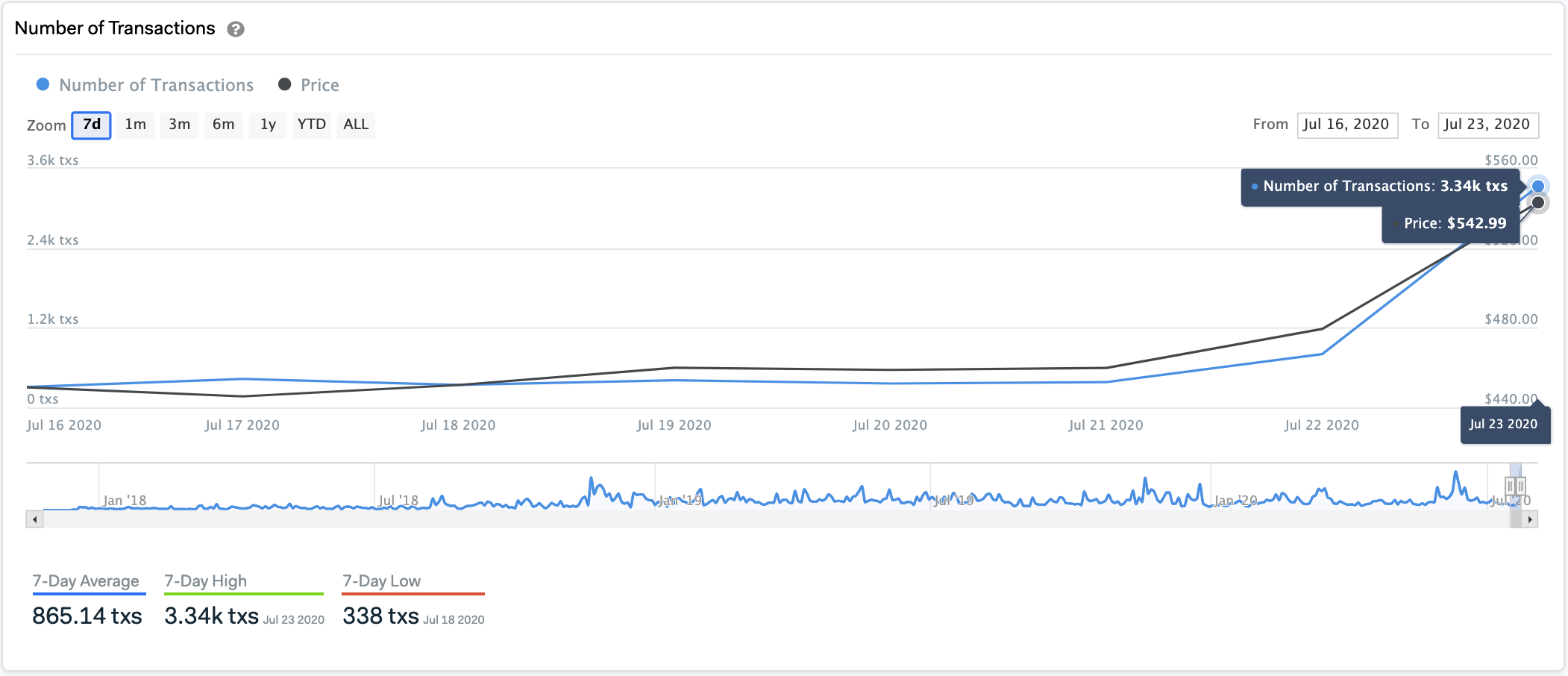
Task: Select the 1y zoom range
Action: click(268, 125)
